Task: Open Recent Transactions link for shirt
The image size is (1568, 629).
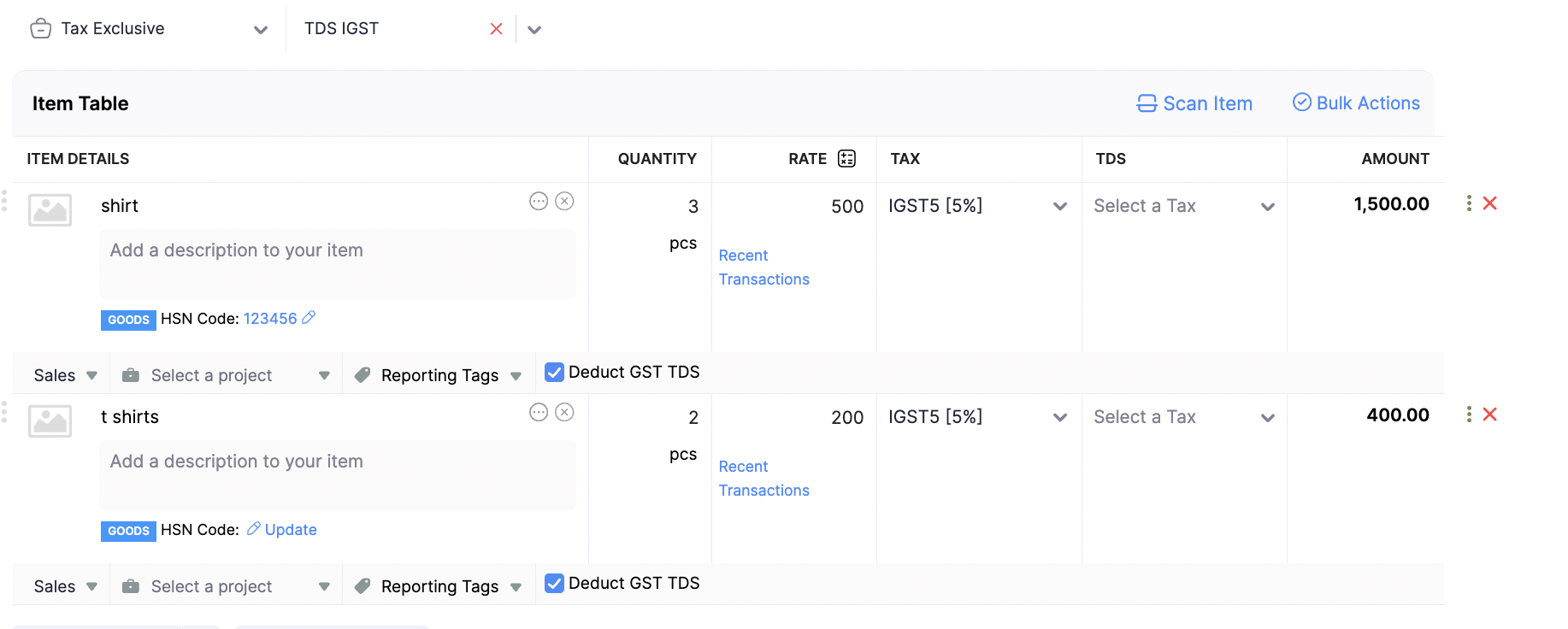Action: pos(763,267)
